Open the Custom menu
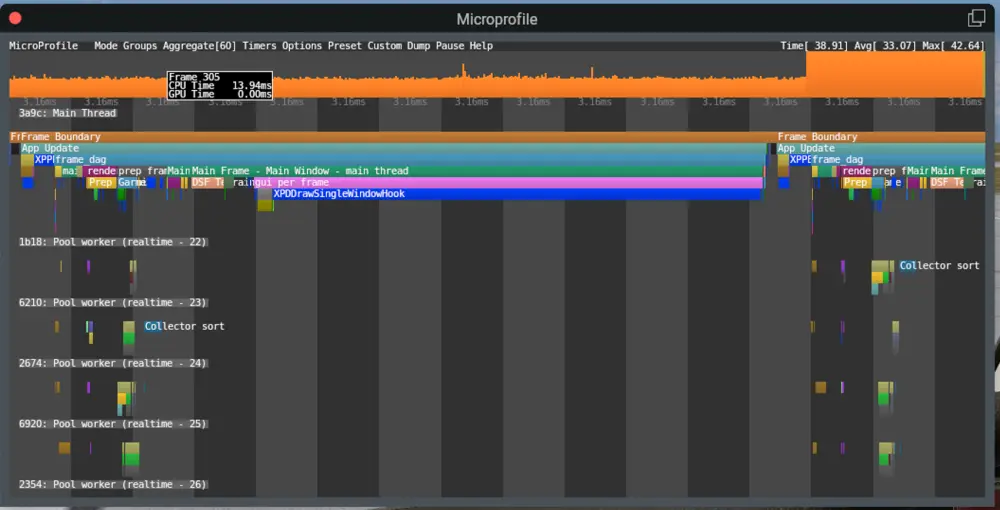This screenshot has width=1000, height=510. (x=385, y=46)
